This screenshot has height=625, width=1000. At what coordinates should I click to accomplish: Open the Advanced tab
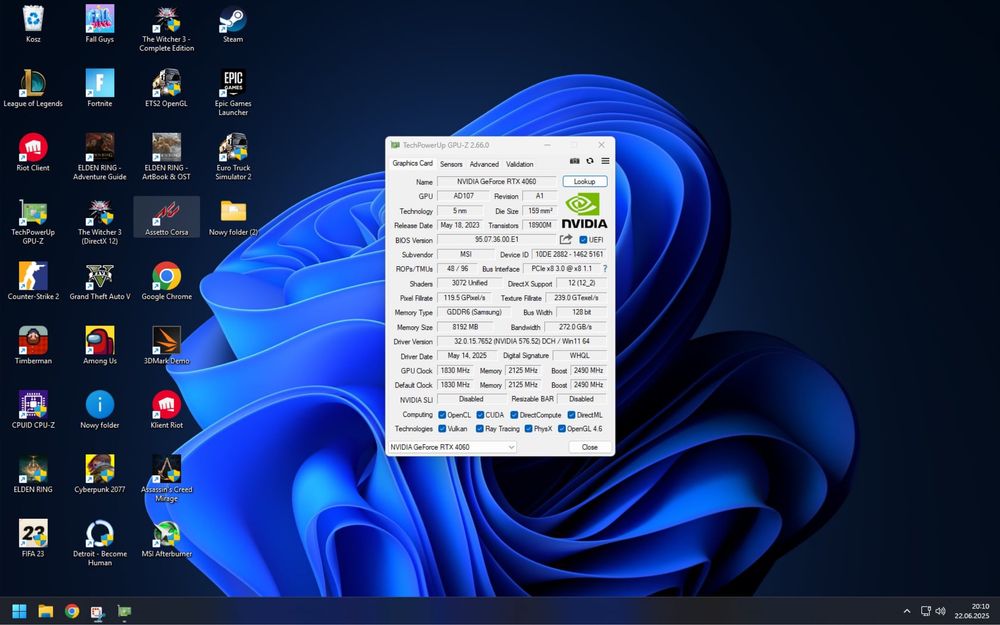coord(484,164)
